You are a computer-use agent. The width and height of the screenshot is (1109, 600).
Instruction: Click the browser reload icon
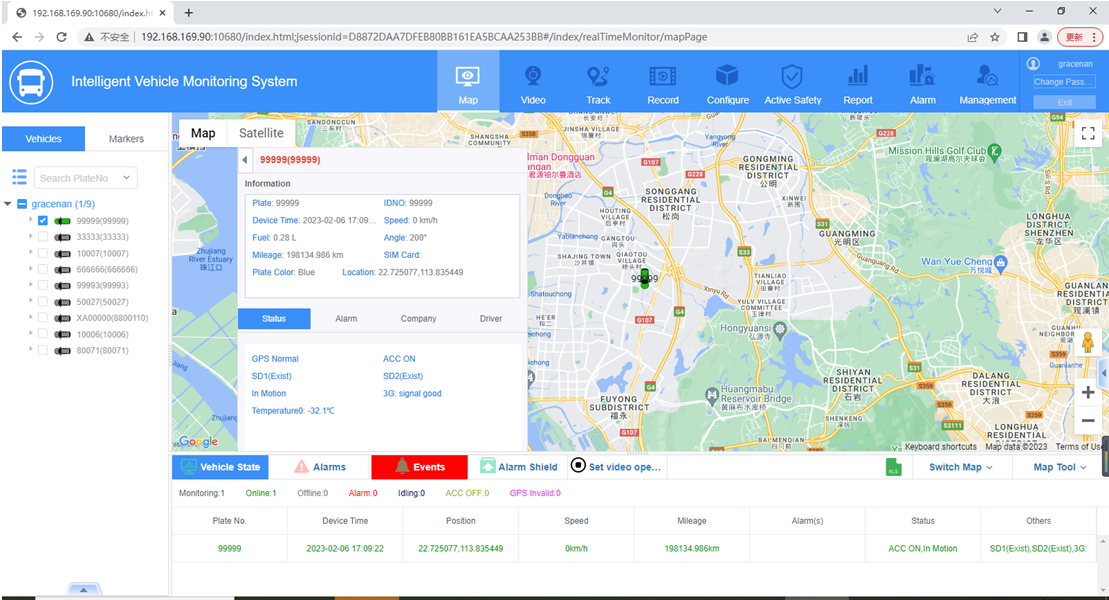62,37
